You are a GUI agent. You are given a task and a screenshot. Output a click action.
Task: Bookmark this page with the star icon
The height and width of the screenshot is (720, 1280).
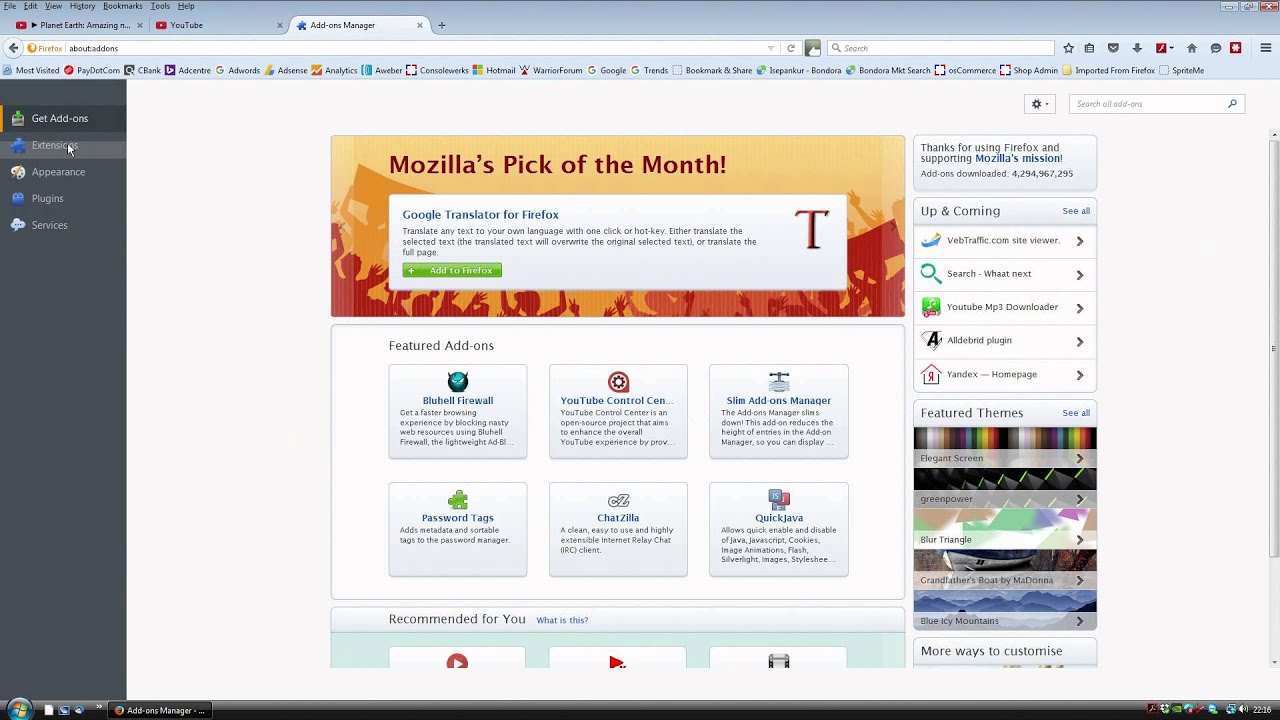click(1068, 48)
